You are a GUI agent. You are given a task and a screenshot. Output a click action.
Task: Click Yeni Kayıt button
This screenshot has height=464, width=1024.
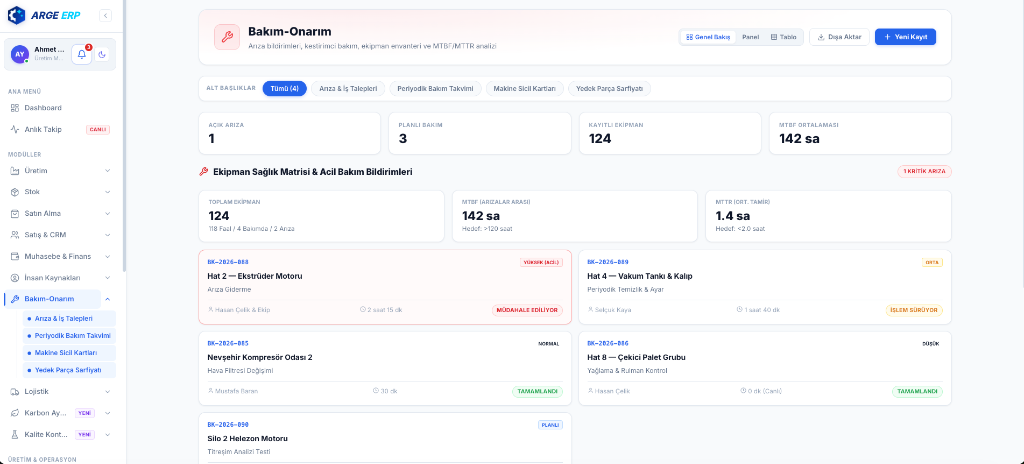point(905,37)
